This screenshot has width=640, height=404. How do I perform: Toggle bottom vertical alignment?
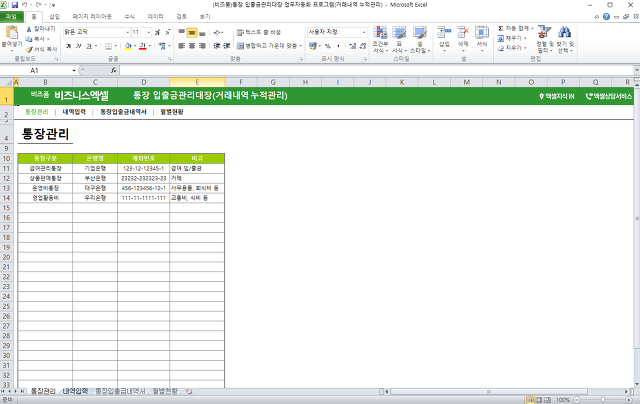pyautogui.click(x=202, y=32)
